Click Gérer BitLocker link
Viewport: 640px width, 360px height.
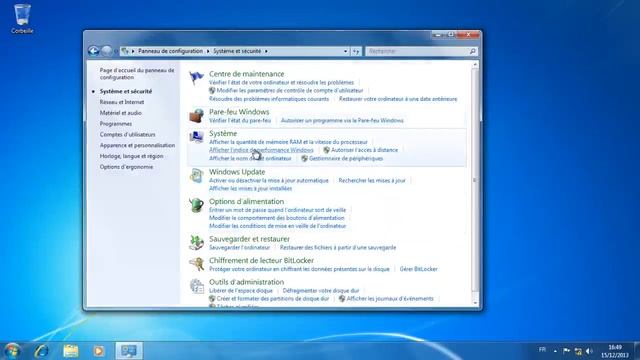[x=418, y=269]
